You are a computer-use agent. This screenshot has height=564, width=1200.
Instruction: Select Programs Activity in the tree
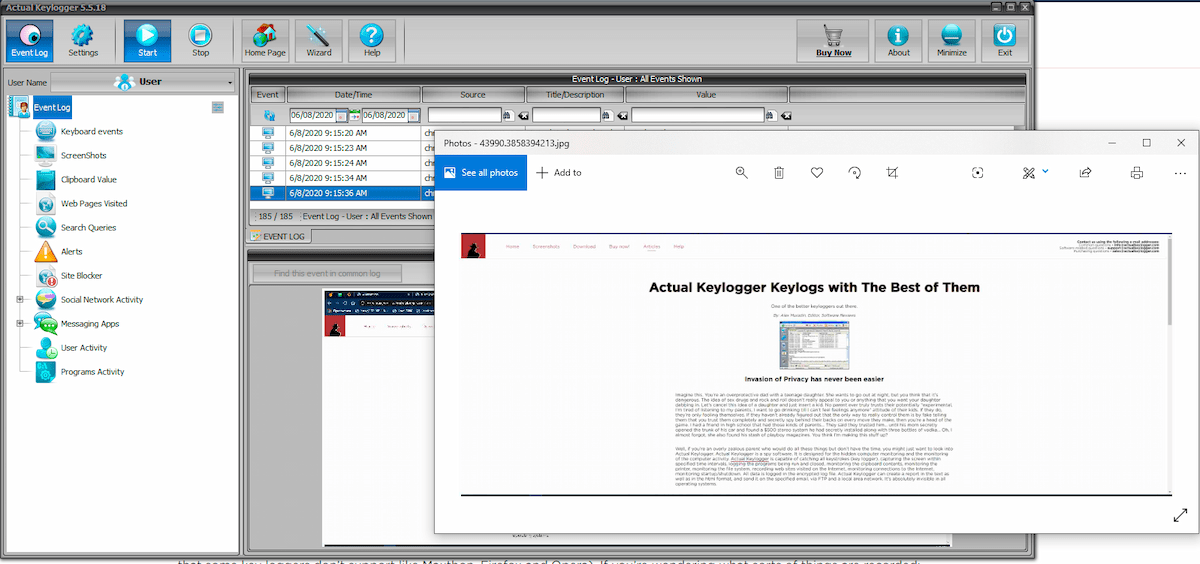[x=92, y=371]
